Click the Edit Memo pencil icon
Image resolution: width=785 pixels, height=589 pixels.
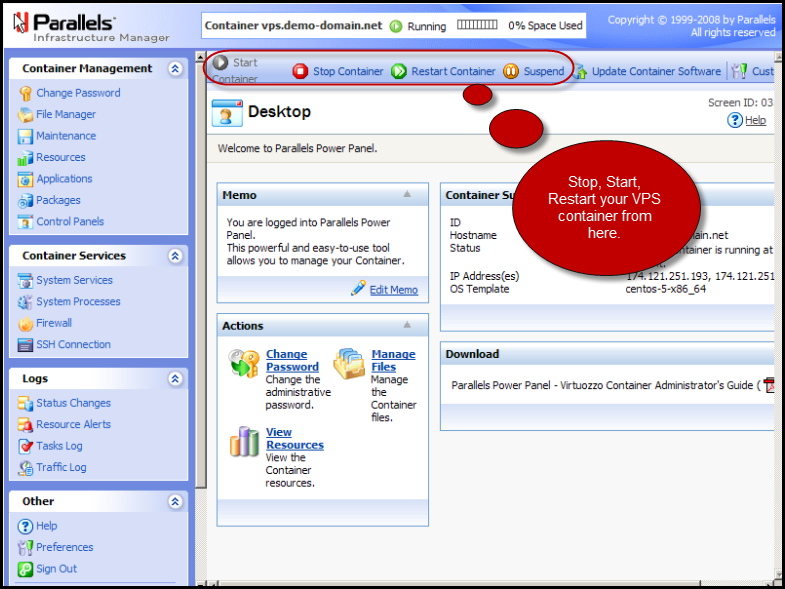tap(358, 288)
